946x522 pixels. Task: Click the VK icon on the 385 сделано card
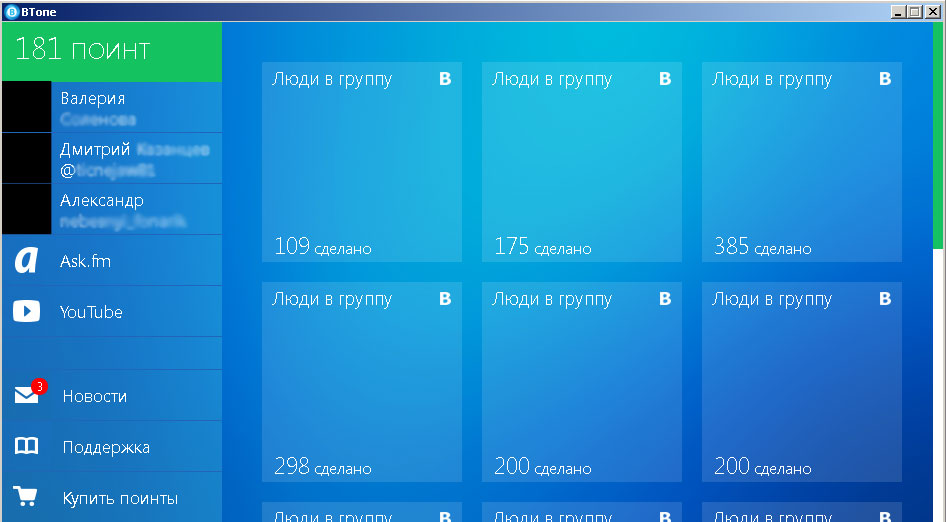885,79
